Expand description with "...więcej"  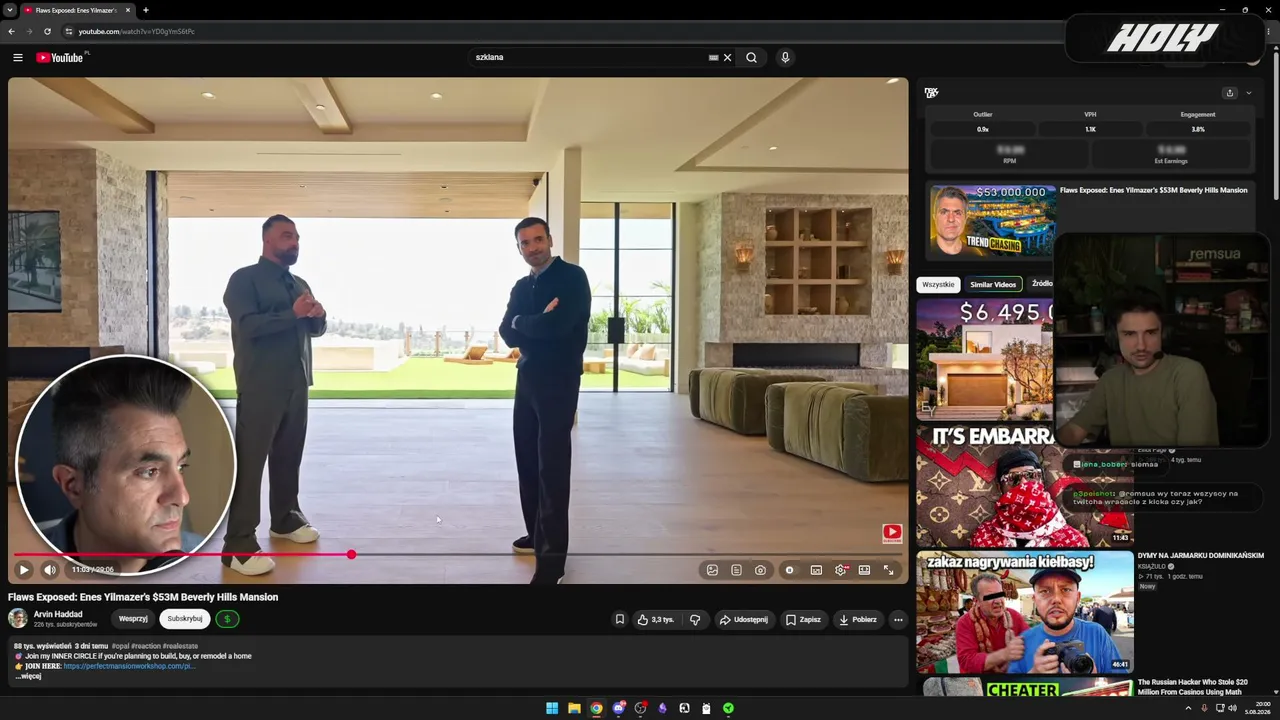(x=28, y=676)
